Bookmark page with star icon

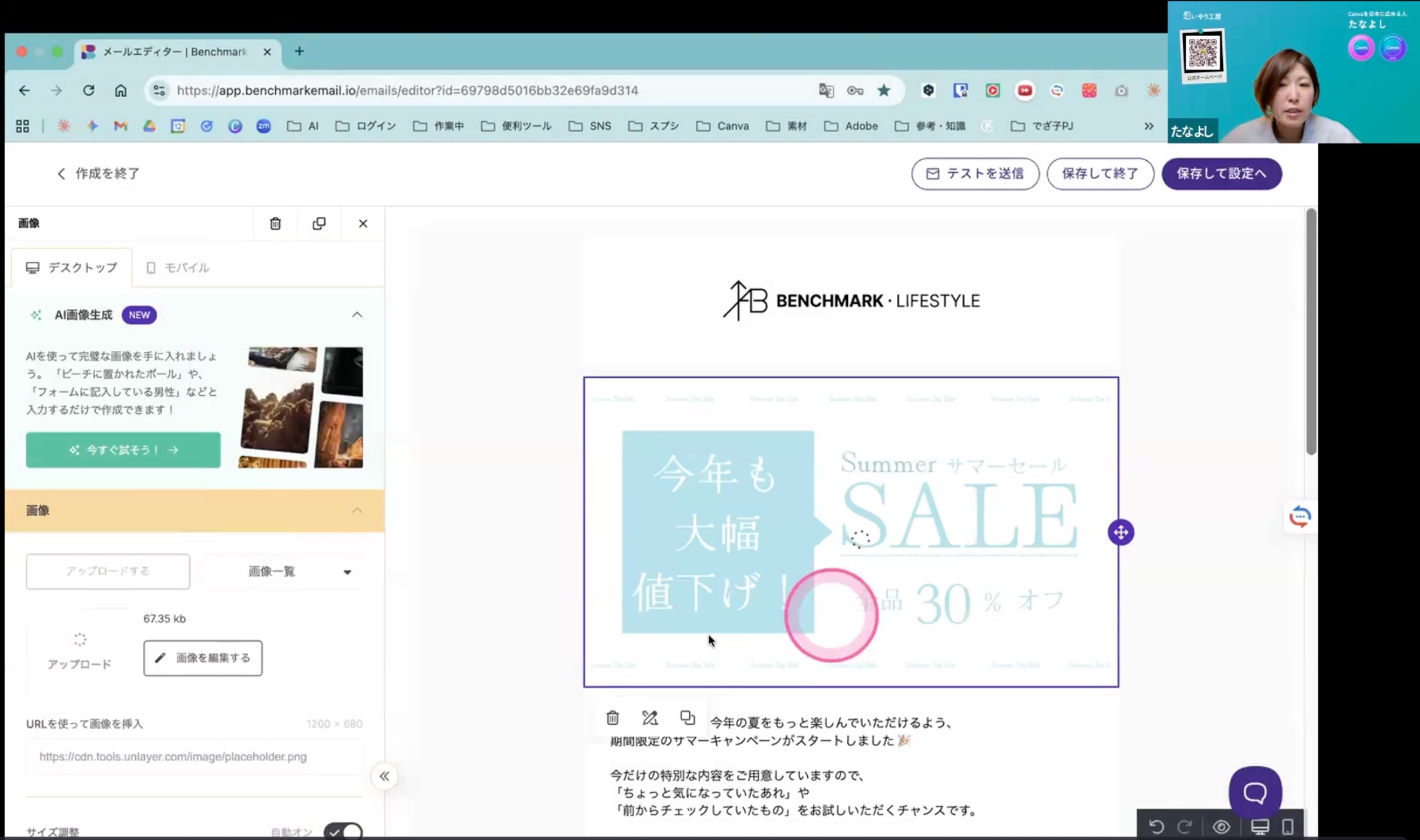coord(883,90)
